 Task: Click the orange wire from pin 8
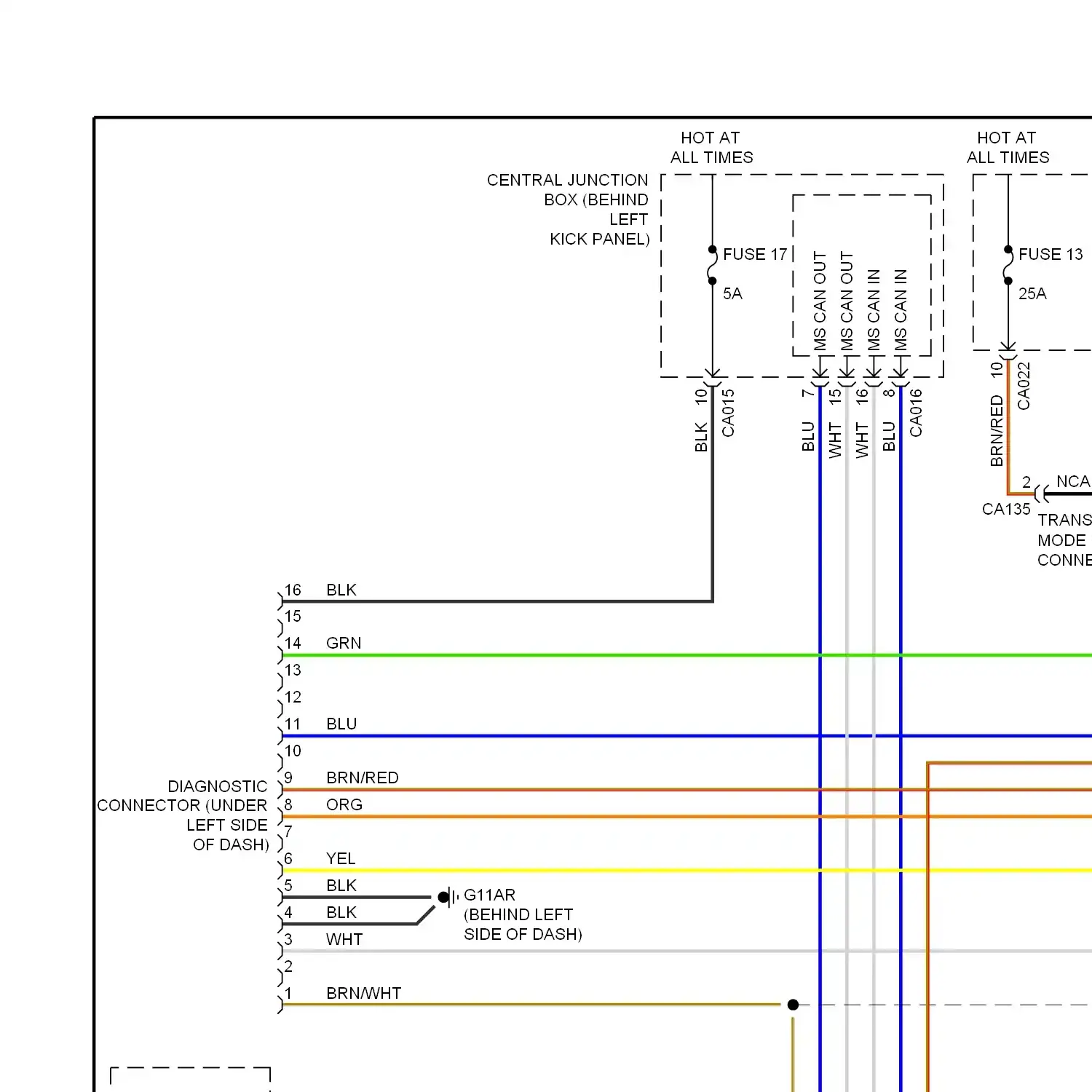(687, 817)
